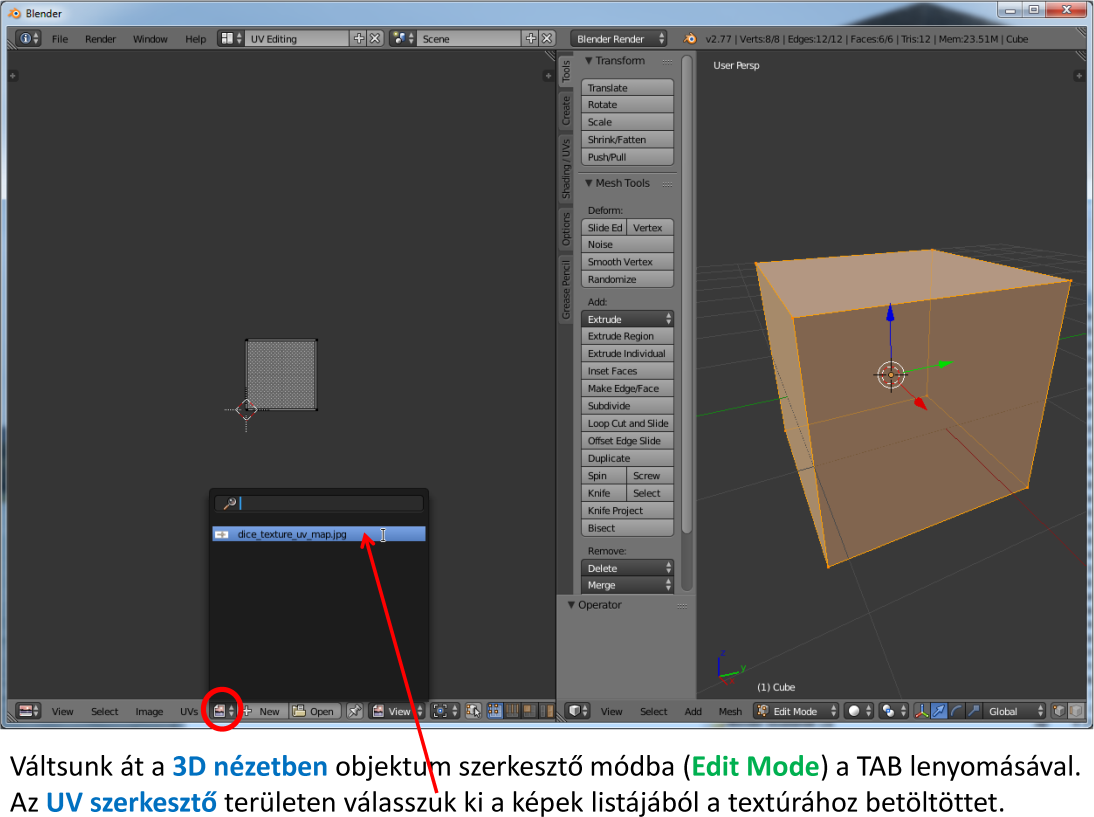Open the Global orientation dropdown
1094x817 pixels.
(1012, 711)
